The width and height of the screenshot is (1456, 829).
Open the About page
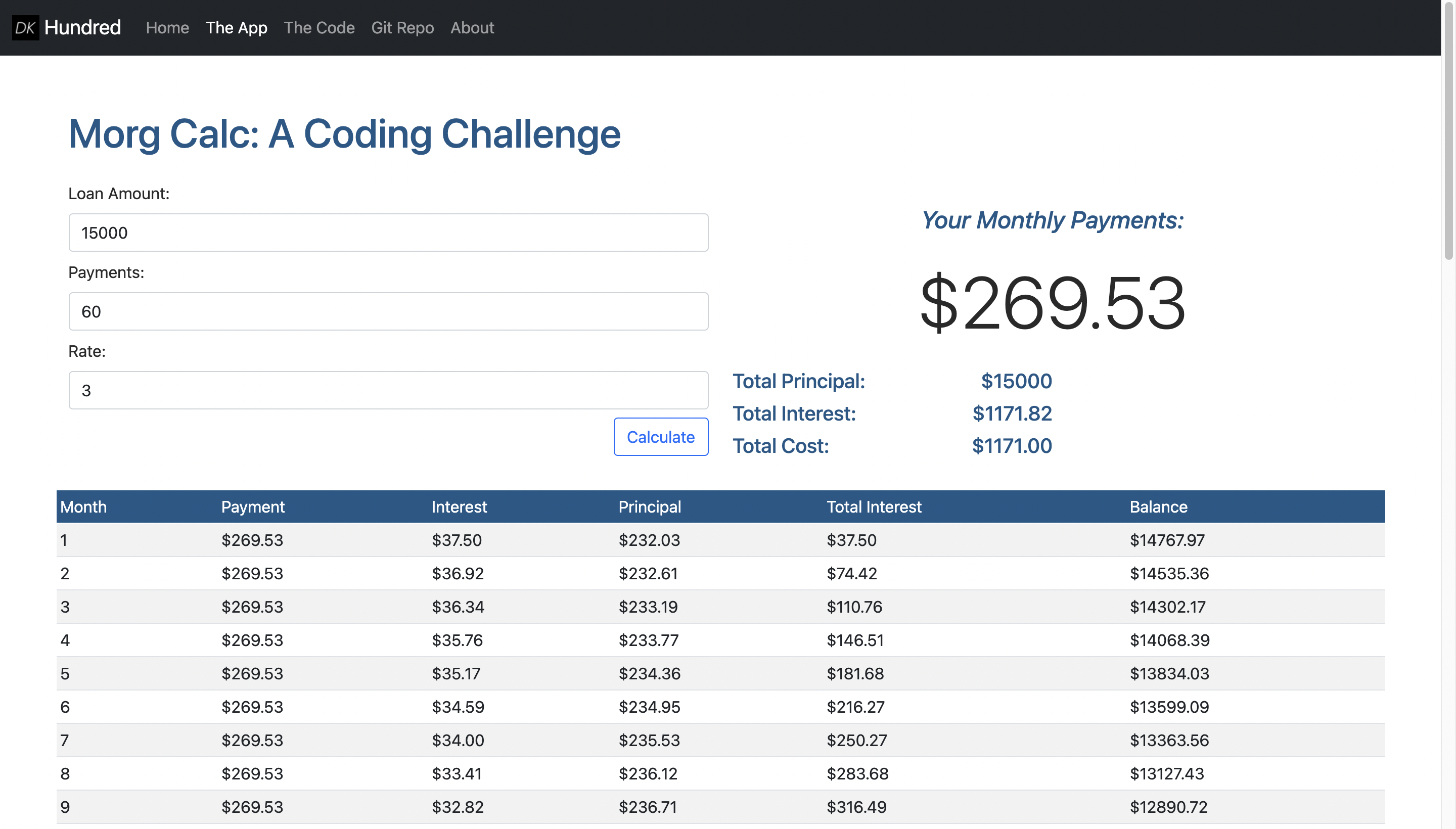coord(472,27)
